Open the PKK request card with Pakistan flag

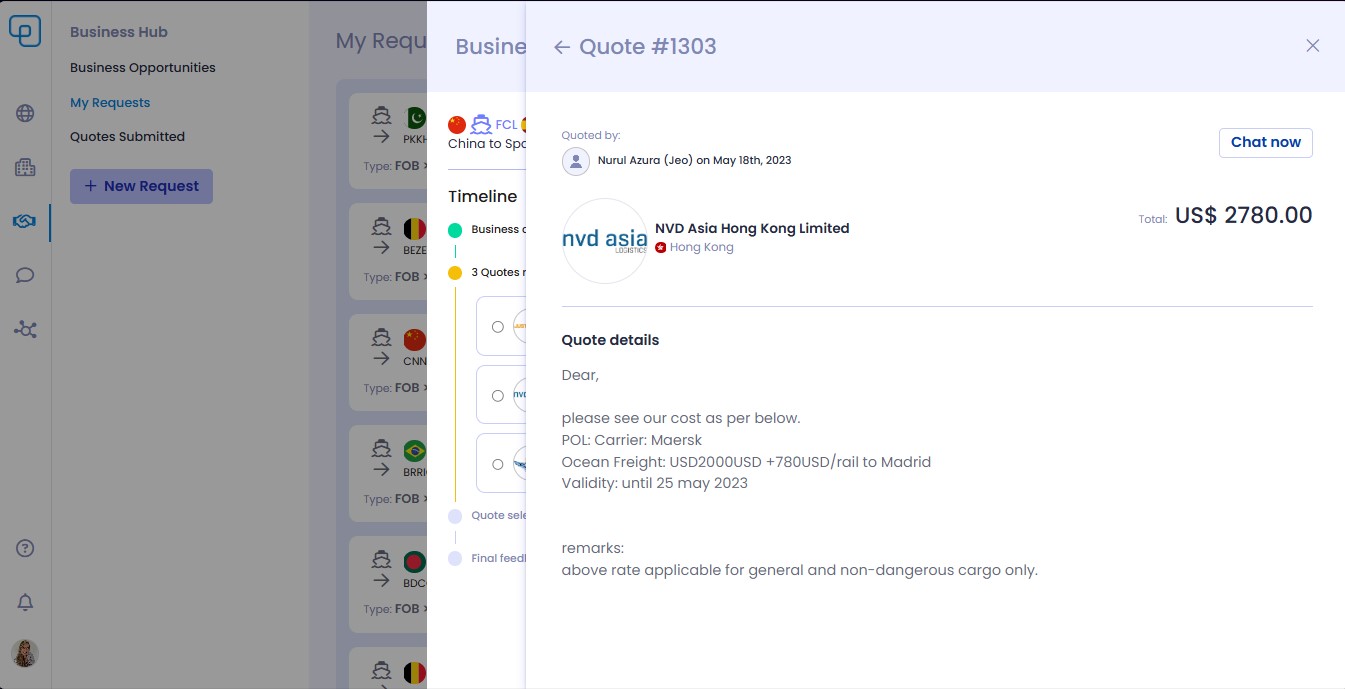pos(388,141)
